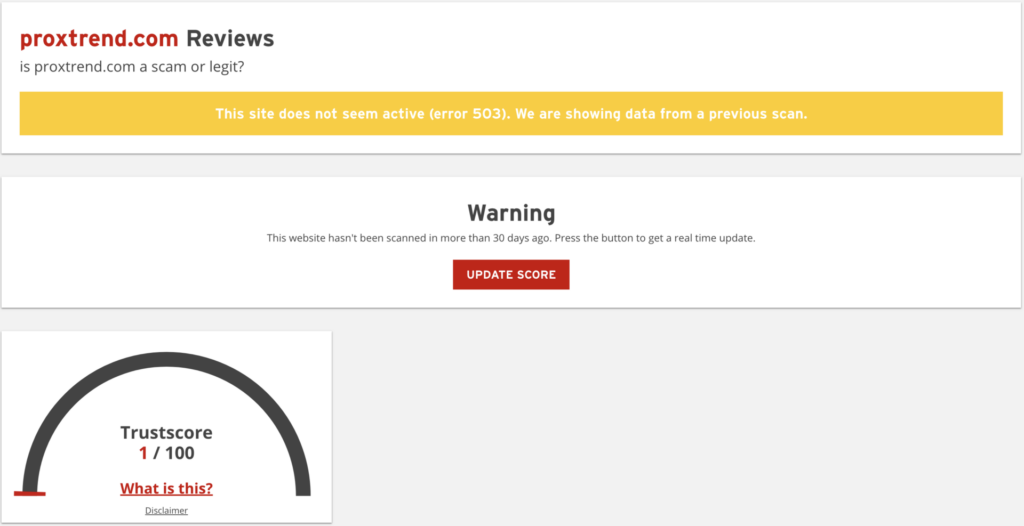Click the 'Warning' heading
1024x526 pixels.
[x=511, y=213]
